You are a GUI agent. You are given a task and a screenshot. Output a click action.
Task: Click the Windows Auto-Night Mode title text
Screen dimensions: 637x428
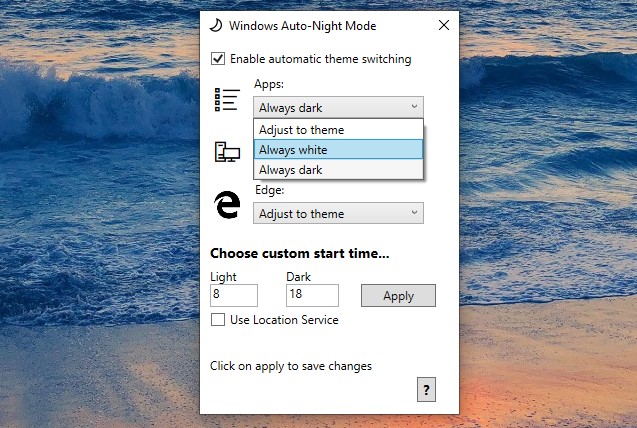(x=302, y=26)
